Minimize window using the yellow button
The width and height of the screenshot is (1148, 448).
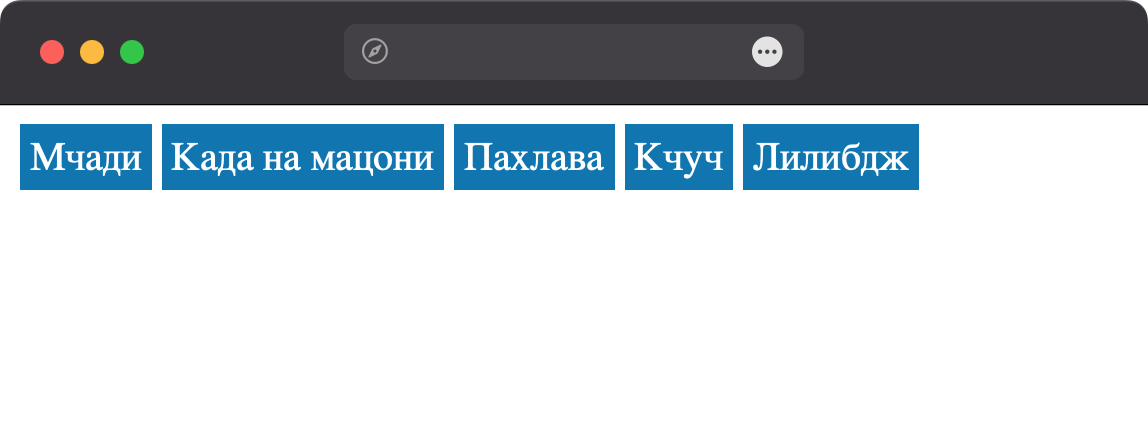click(x=92, y=52)
